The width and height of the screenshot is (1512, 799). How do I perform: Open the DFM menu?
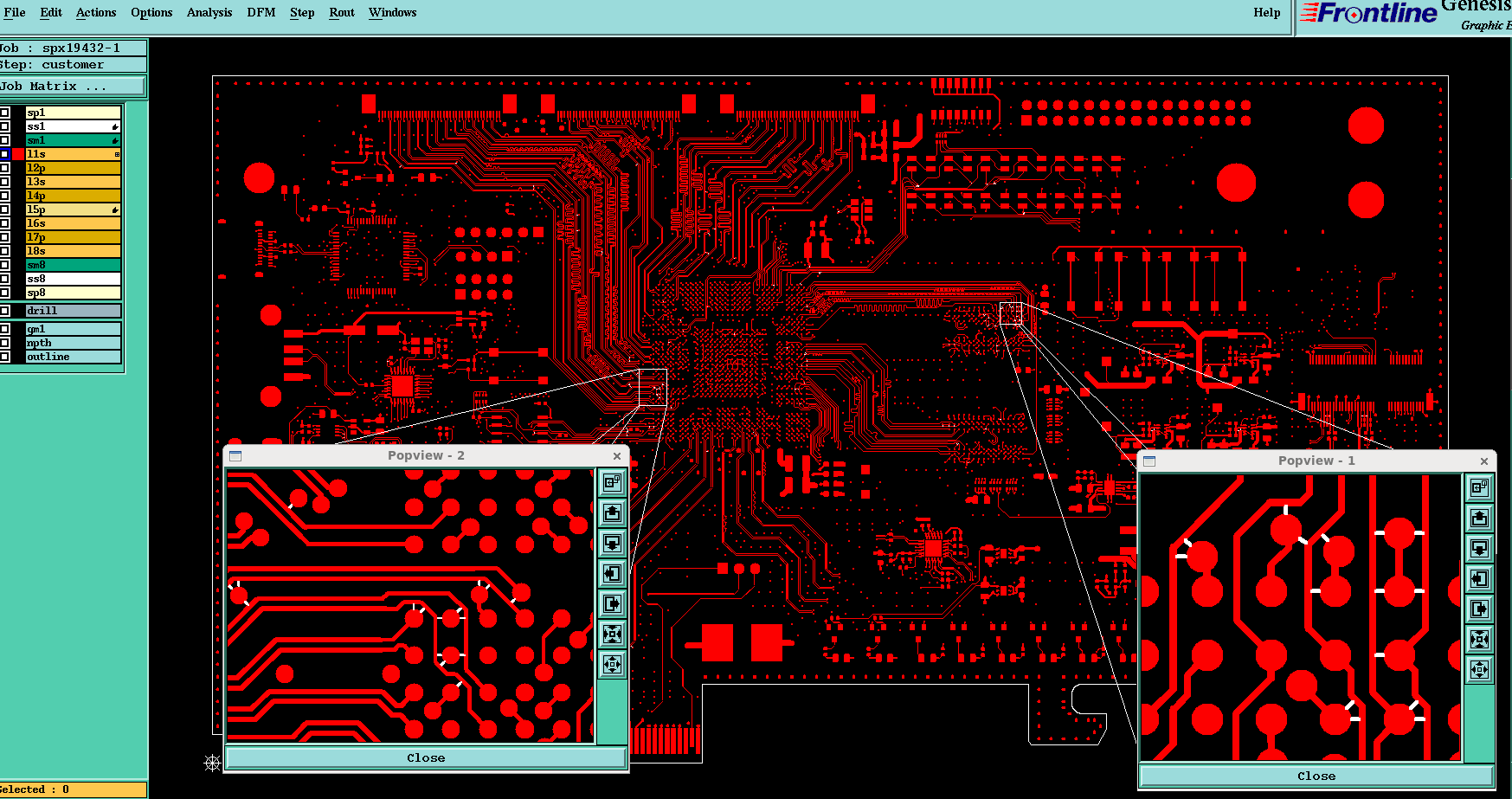pyautogui.click(x=261, y=12)
